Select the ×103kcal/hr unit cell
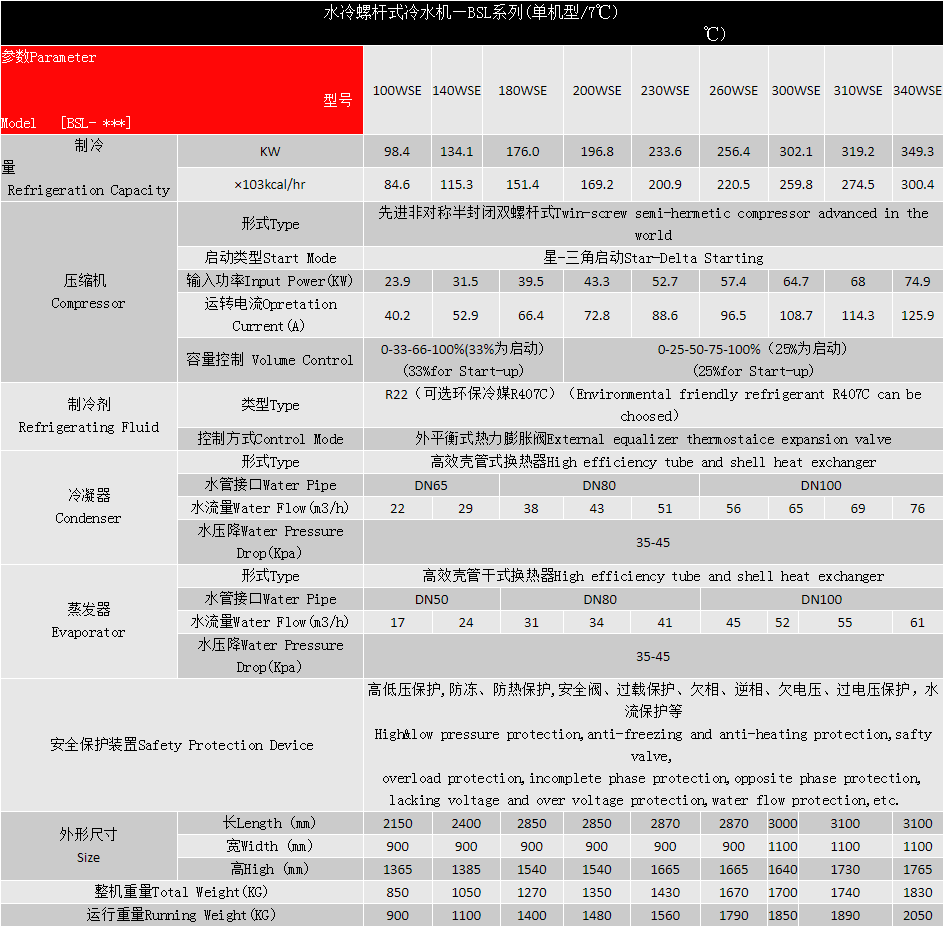The image size is (944, 927). click(270, 185)
